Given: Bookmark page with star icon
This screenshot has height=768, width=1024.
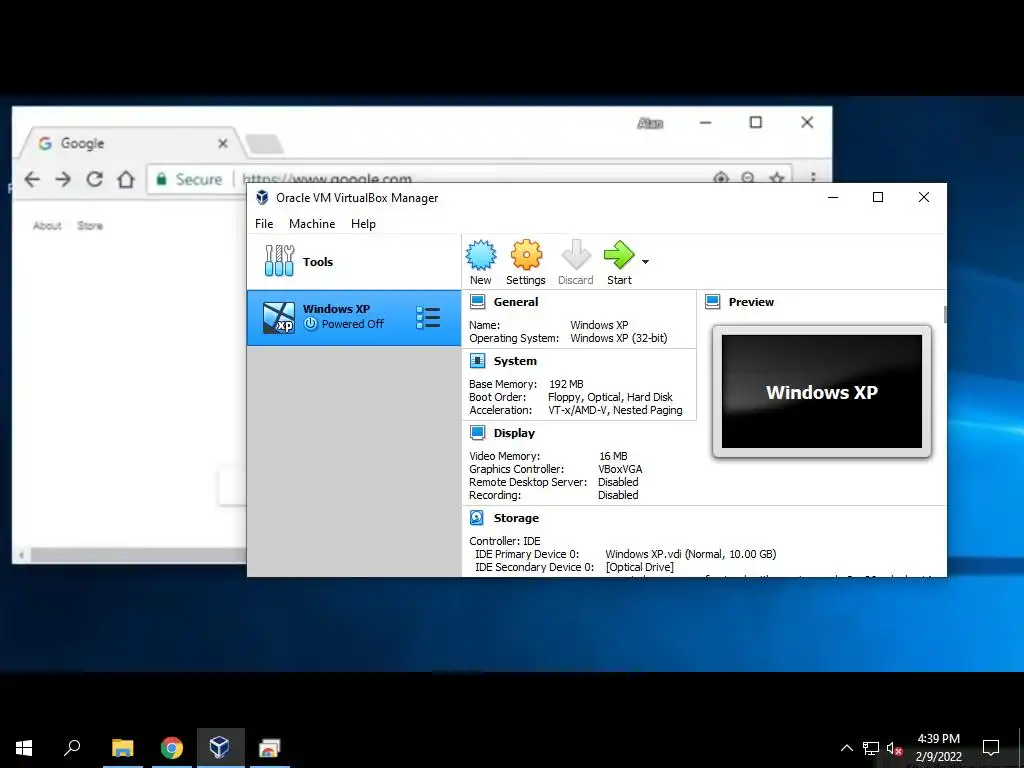Looking at the screenshot, I should [x=776, y=178].
